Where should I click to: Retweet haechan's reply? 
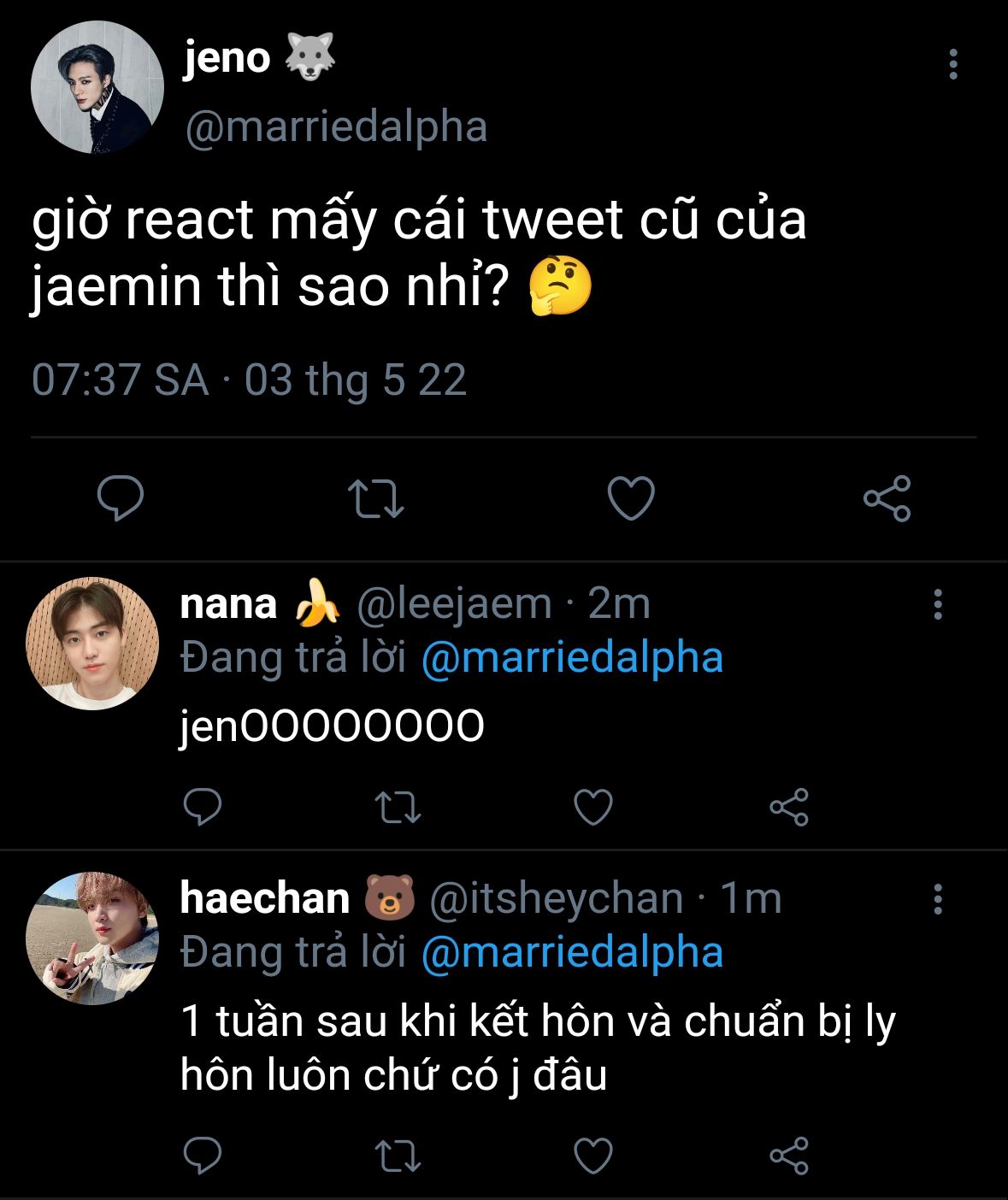click(398, 1156)
